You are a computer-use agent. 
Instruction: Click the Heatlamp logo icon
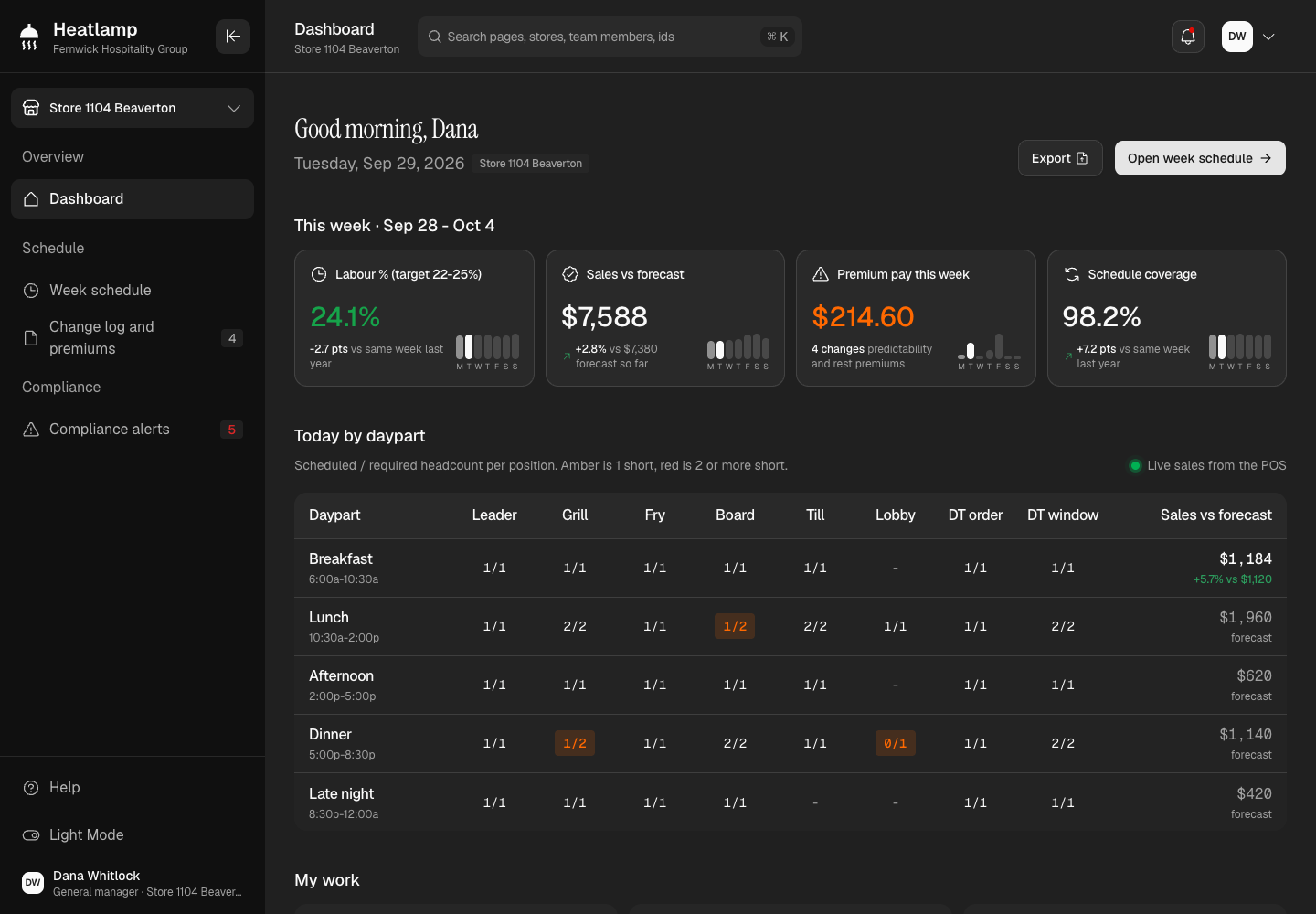pyautogui.click(x=29, y=37)
